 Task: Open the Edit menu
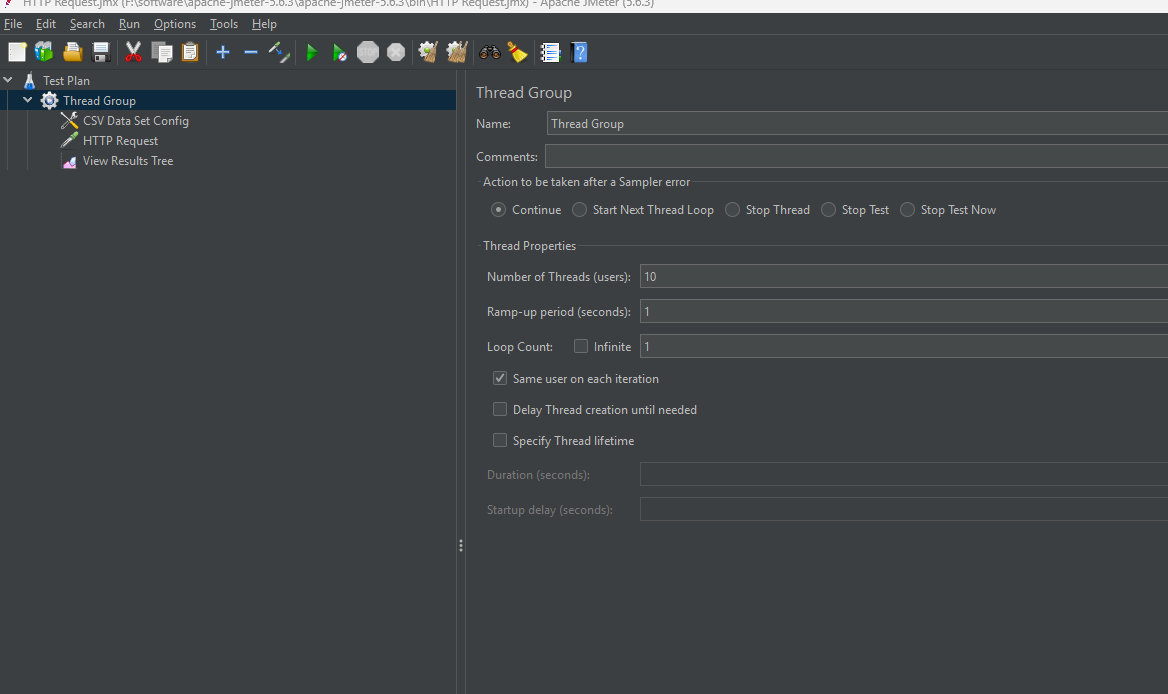[x=45, y=24]
